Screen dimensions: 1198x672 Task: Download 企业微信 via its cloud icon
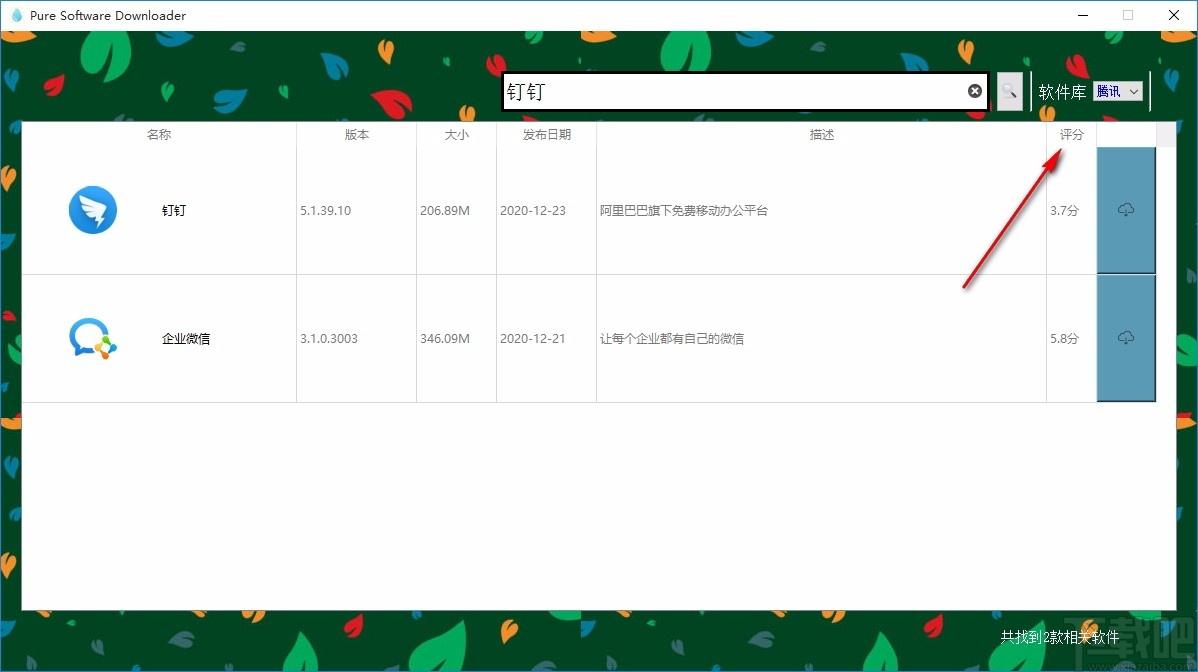point(1126,338)
